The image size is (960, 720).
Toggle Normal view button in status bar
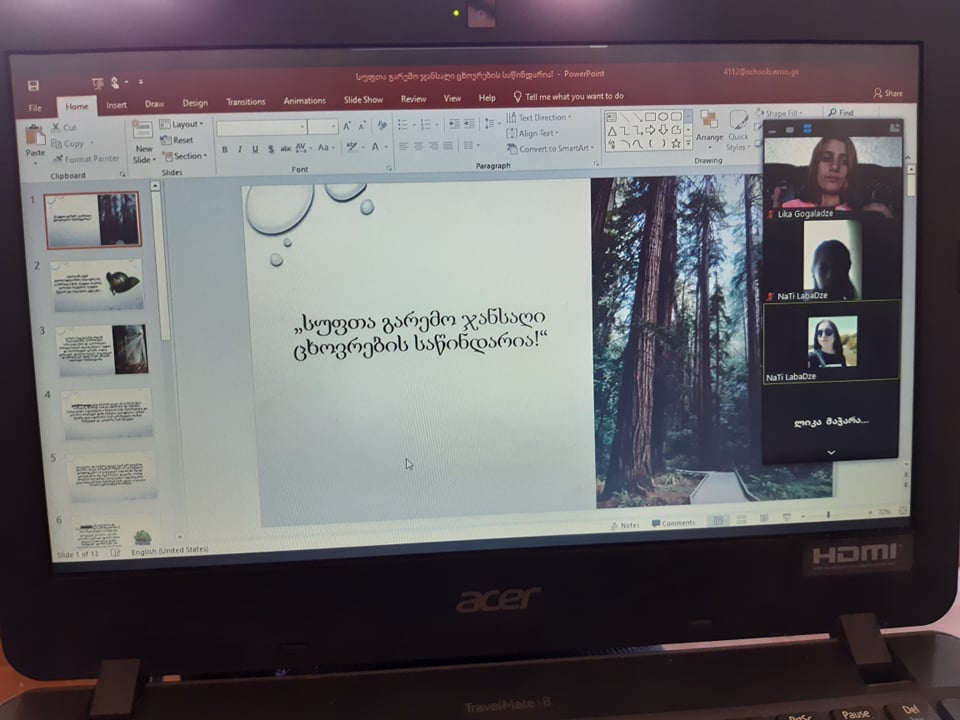[x=718, y=520]
